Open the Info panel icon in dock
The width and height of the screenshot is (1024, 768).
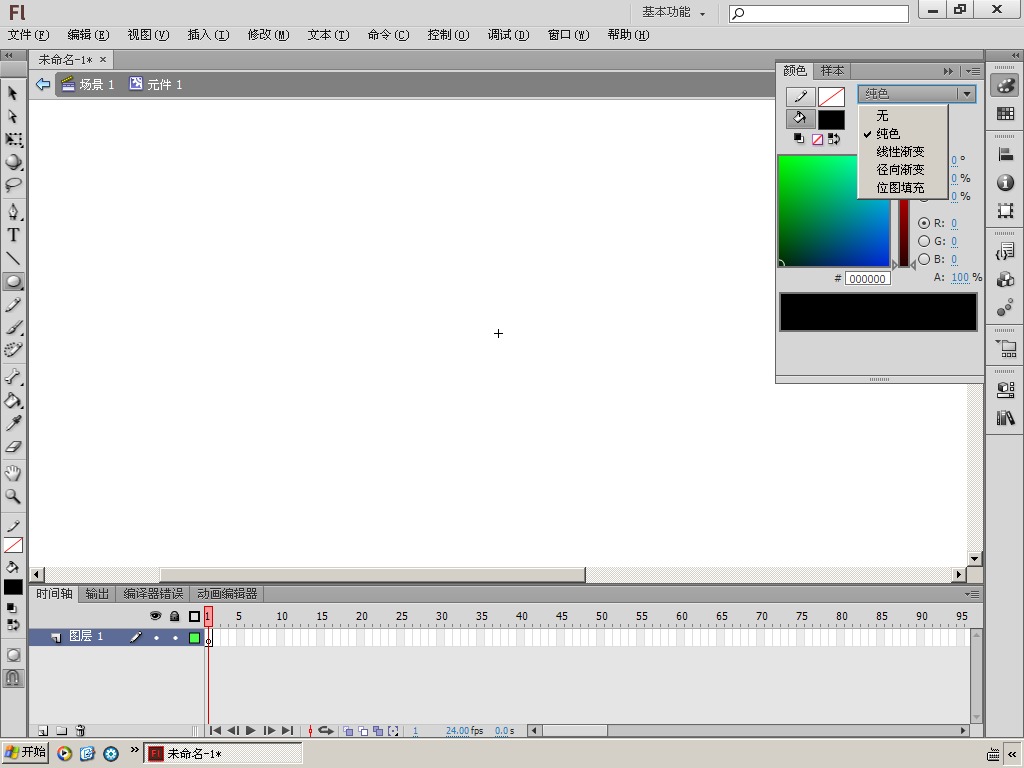tap(1005, 182)
